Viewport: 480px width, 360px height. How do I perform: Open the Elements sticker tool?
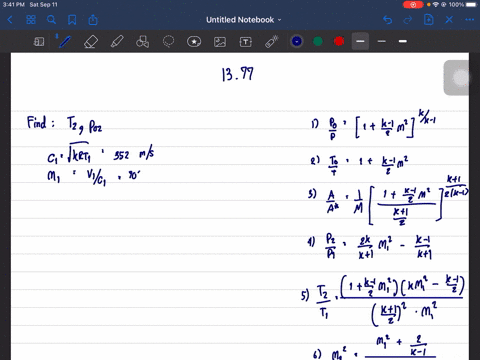(194, 42)
